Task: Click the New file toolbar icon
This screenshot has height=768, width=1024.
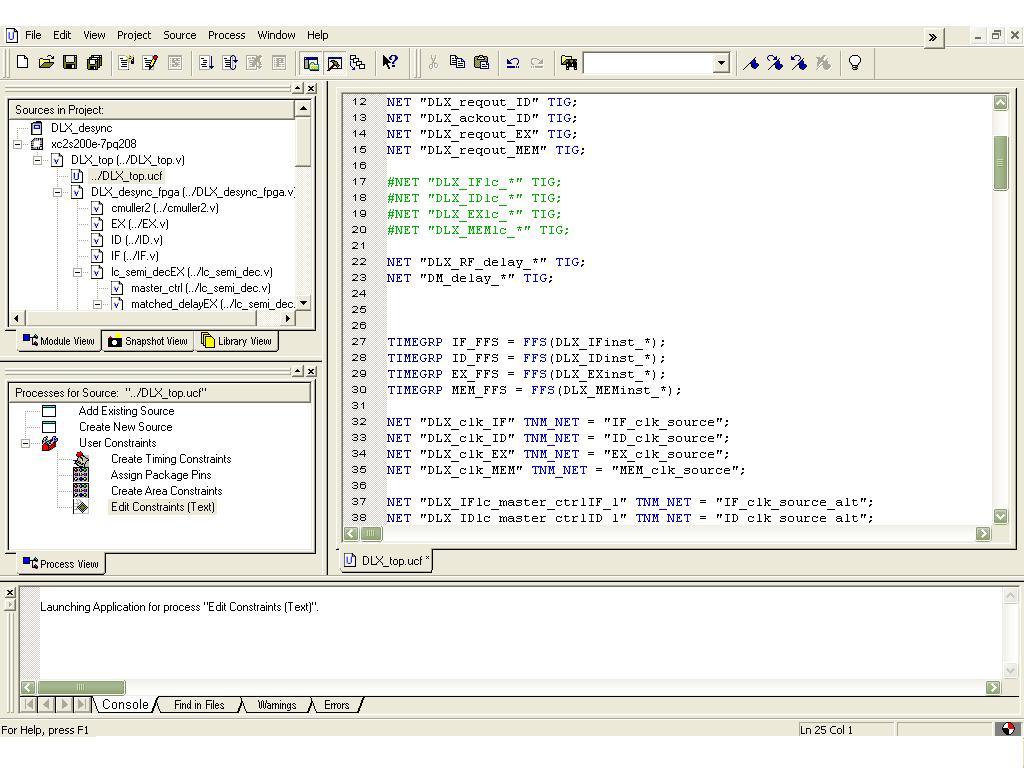Action: (x=22, y=63)
